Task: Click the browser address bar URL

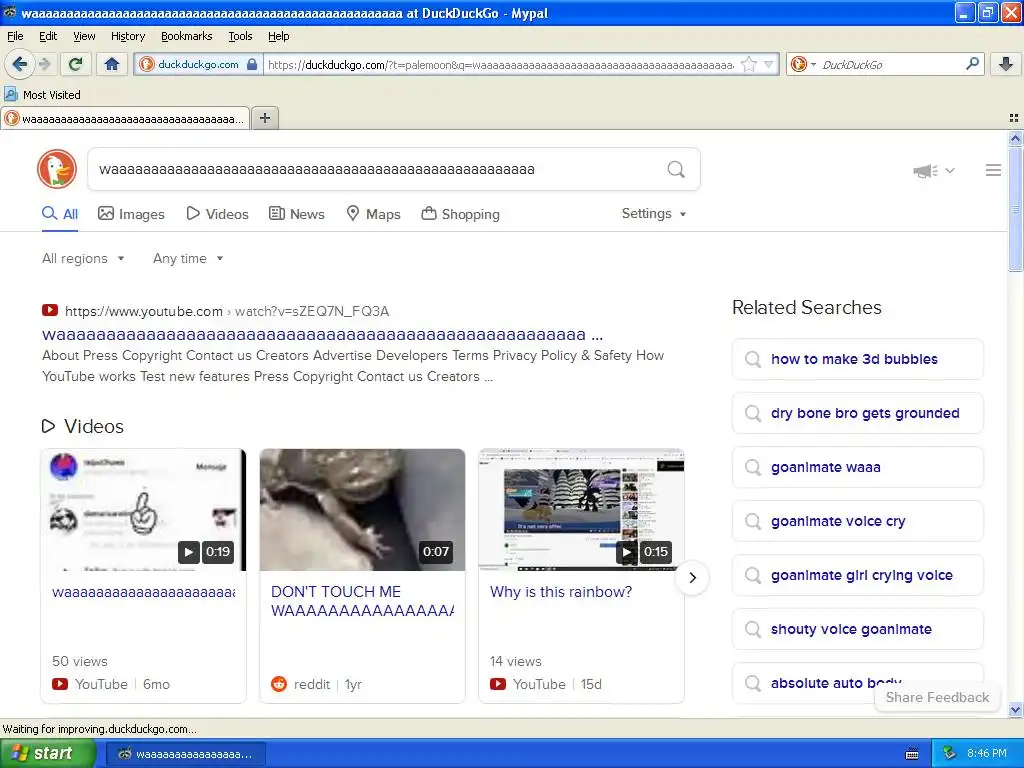Action: coord(500,64)
